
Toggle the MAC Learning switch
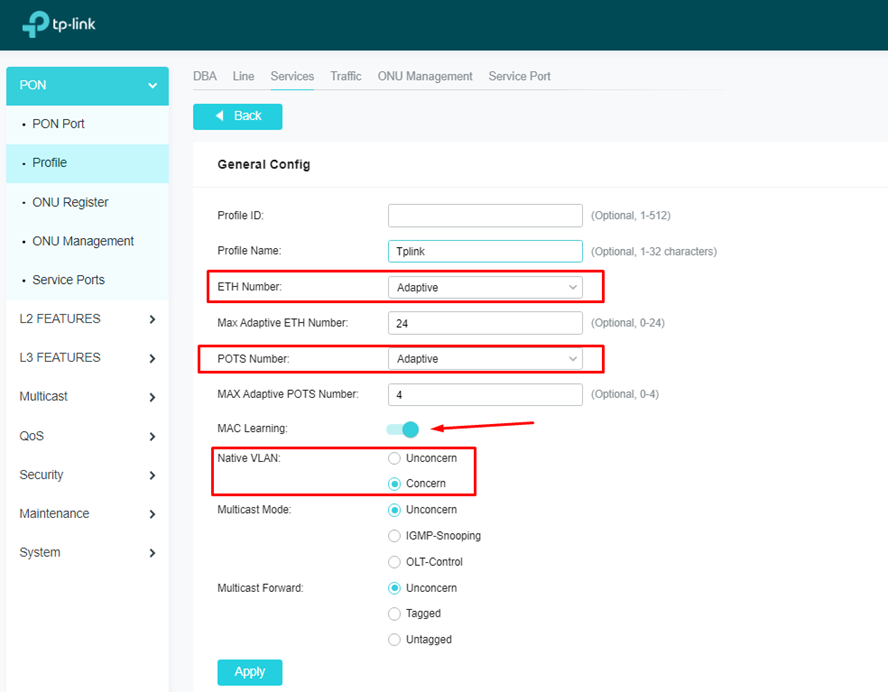point(403,429)
